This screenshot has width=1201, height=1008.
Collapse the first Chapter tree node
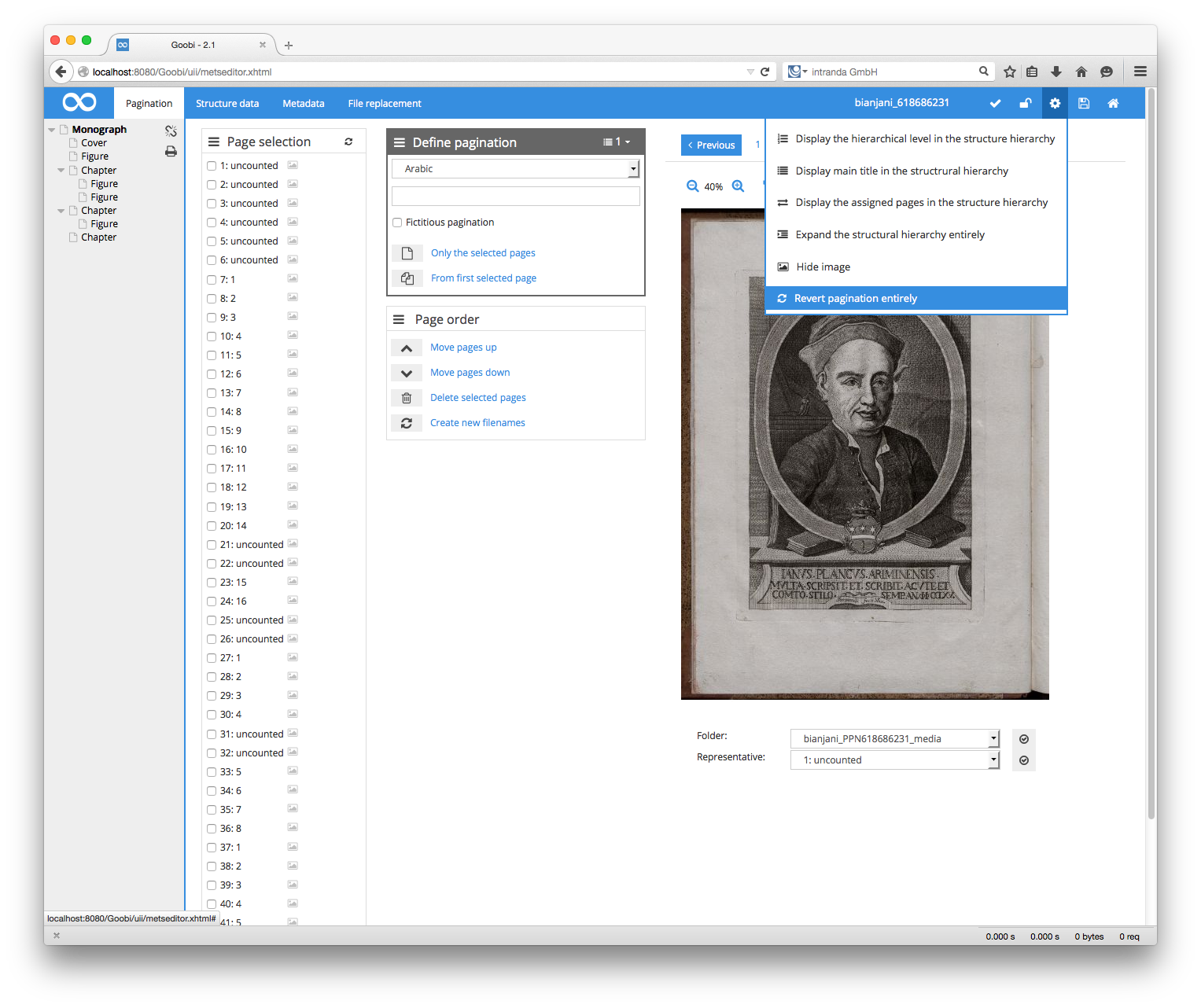tap(61, 170)
